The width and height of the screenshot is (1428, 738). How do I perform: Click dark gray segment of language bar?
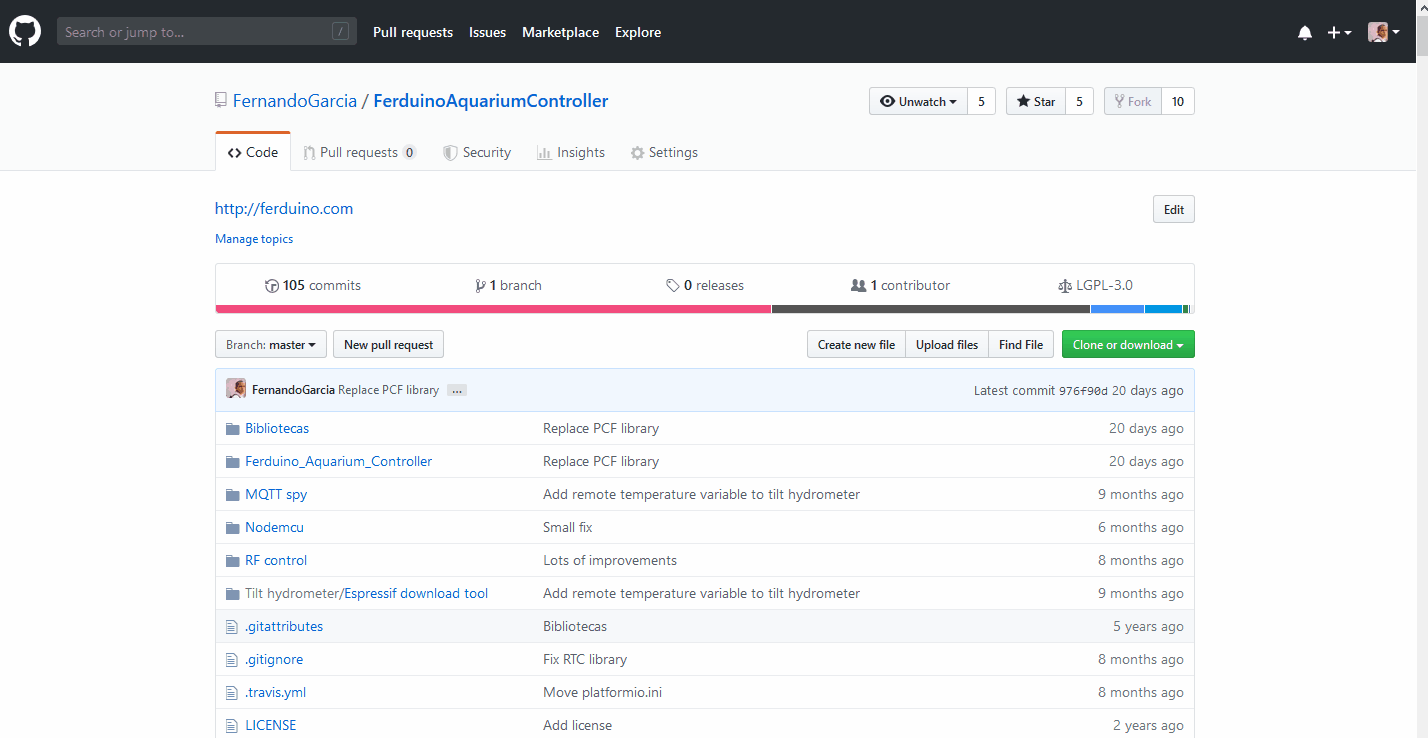(930, 309)
